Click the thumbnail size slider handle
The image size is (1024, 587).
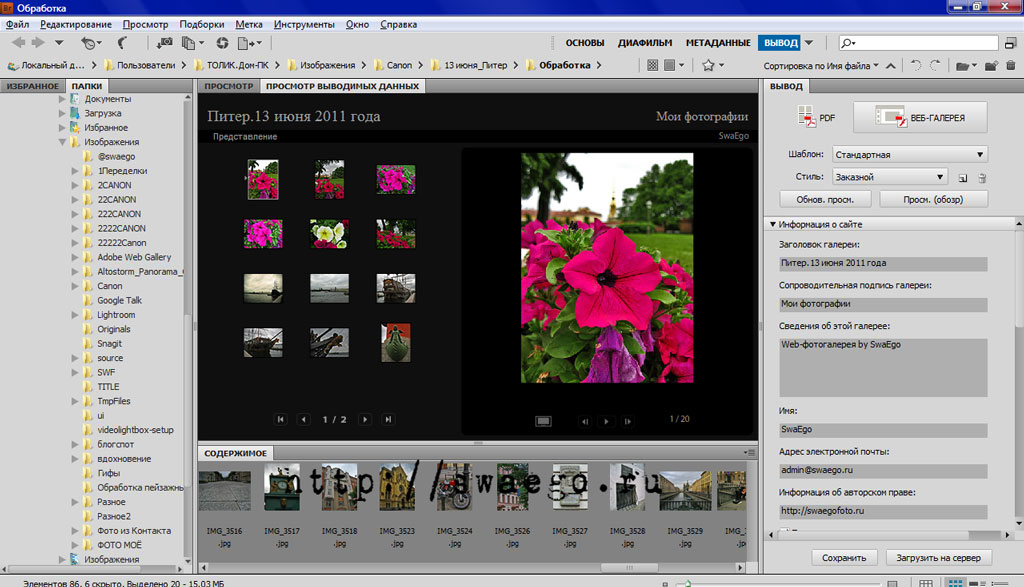pos(688,584)
